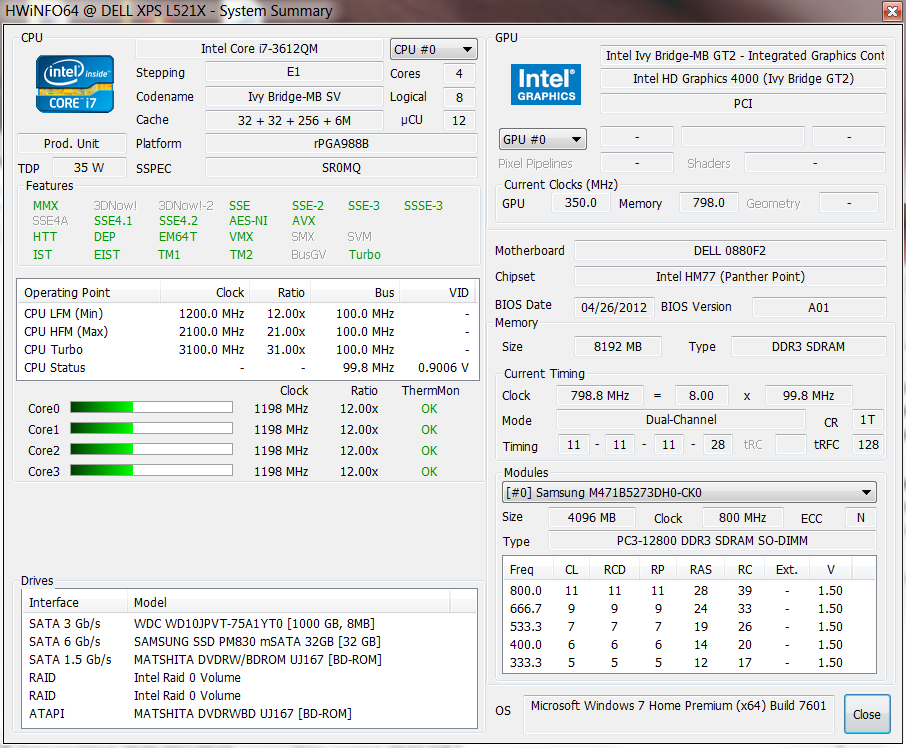Screen dimensions: 906x748
Task: Click the SR0MQ SSPEC field
Action: tap(341, 168)
